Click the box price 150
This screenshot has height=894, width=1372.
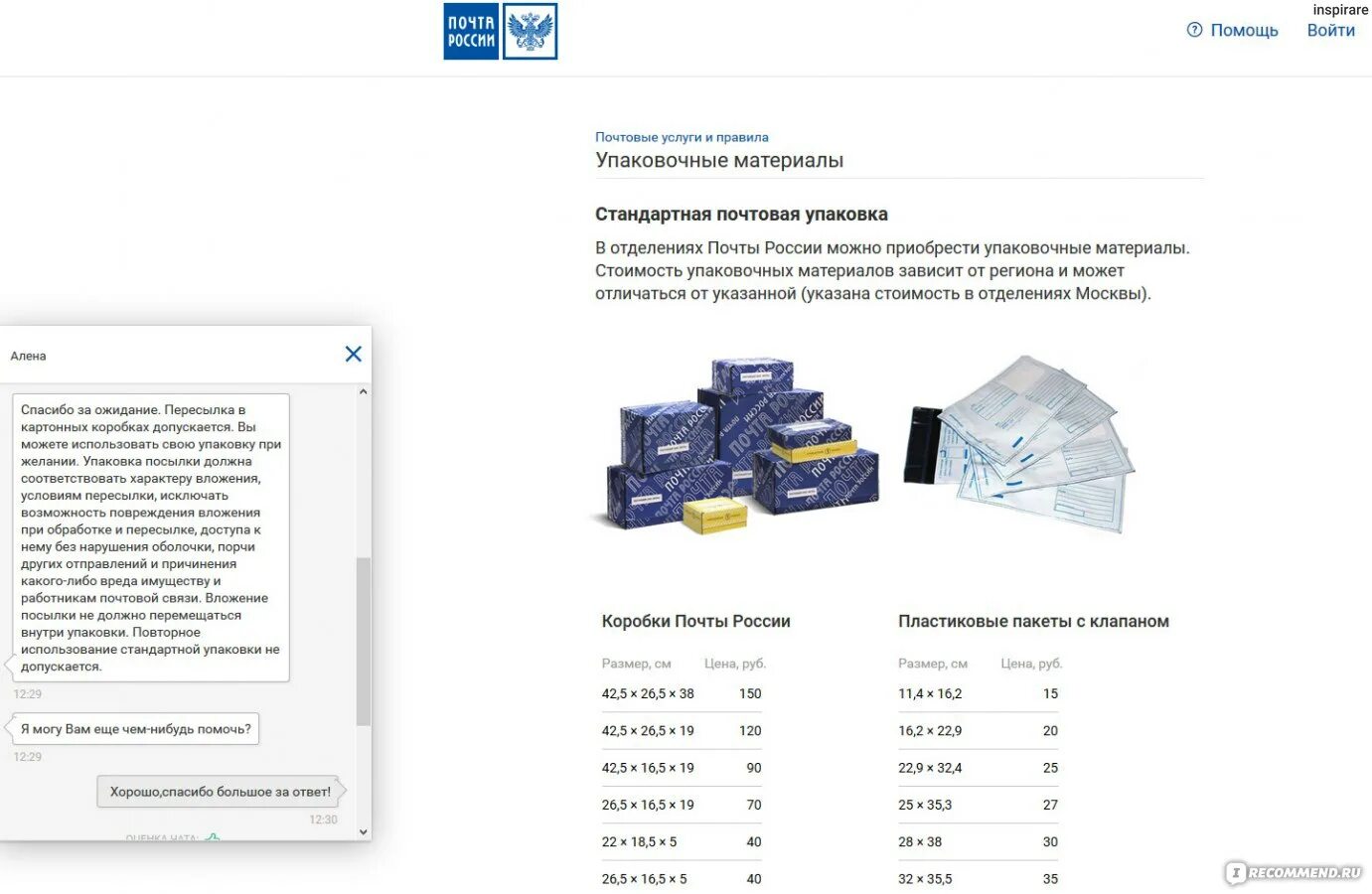point(750,694)
